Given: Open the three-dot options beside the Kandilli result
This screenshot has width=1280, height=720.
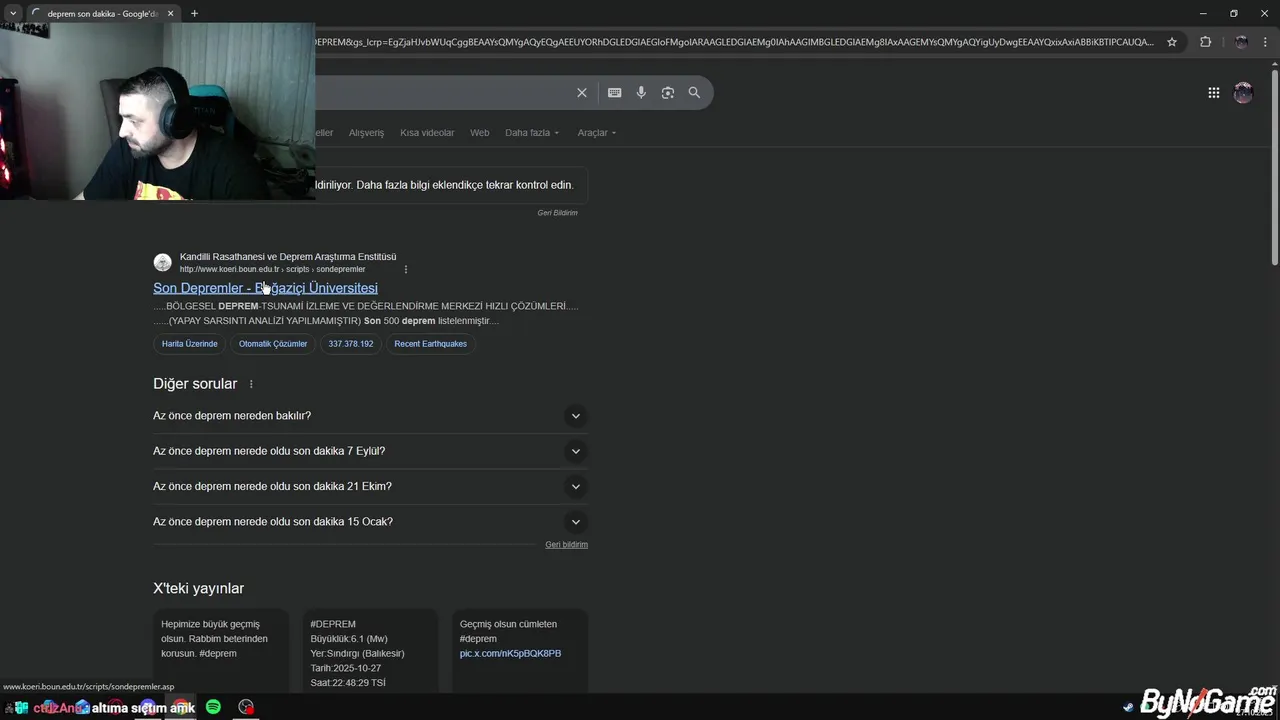Looking at the screenshot, I should pos(405,269).
